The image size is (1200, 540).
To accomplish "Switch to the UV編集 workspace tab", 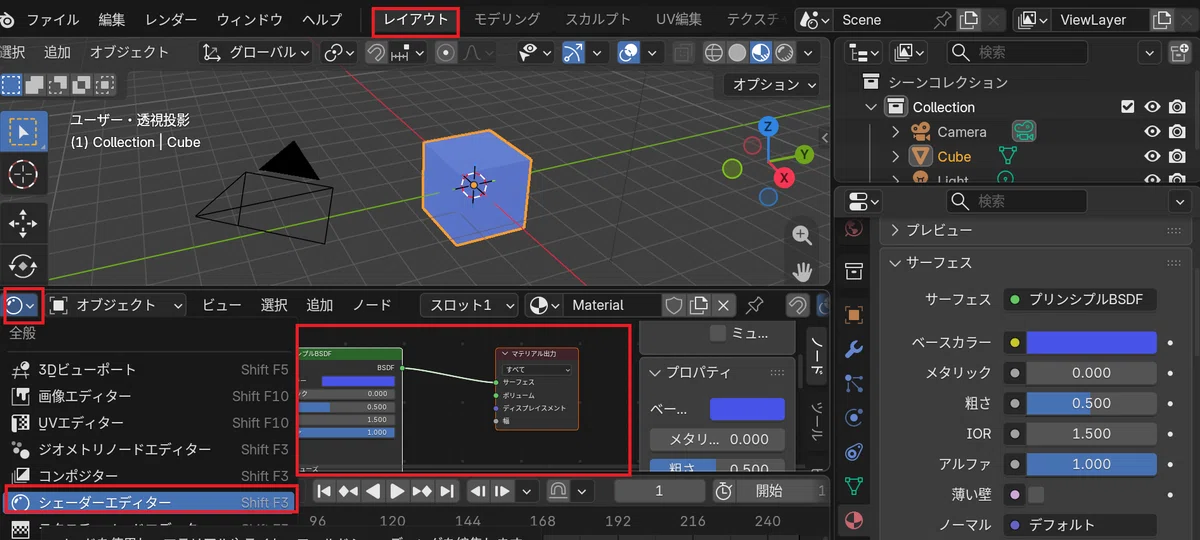I will tap(679, 20).
